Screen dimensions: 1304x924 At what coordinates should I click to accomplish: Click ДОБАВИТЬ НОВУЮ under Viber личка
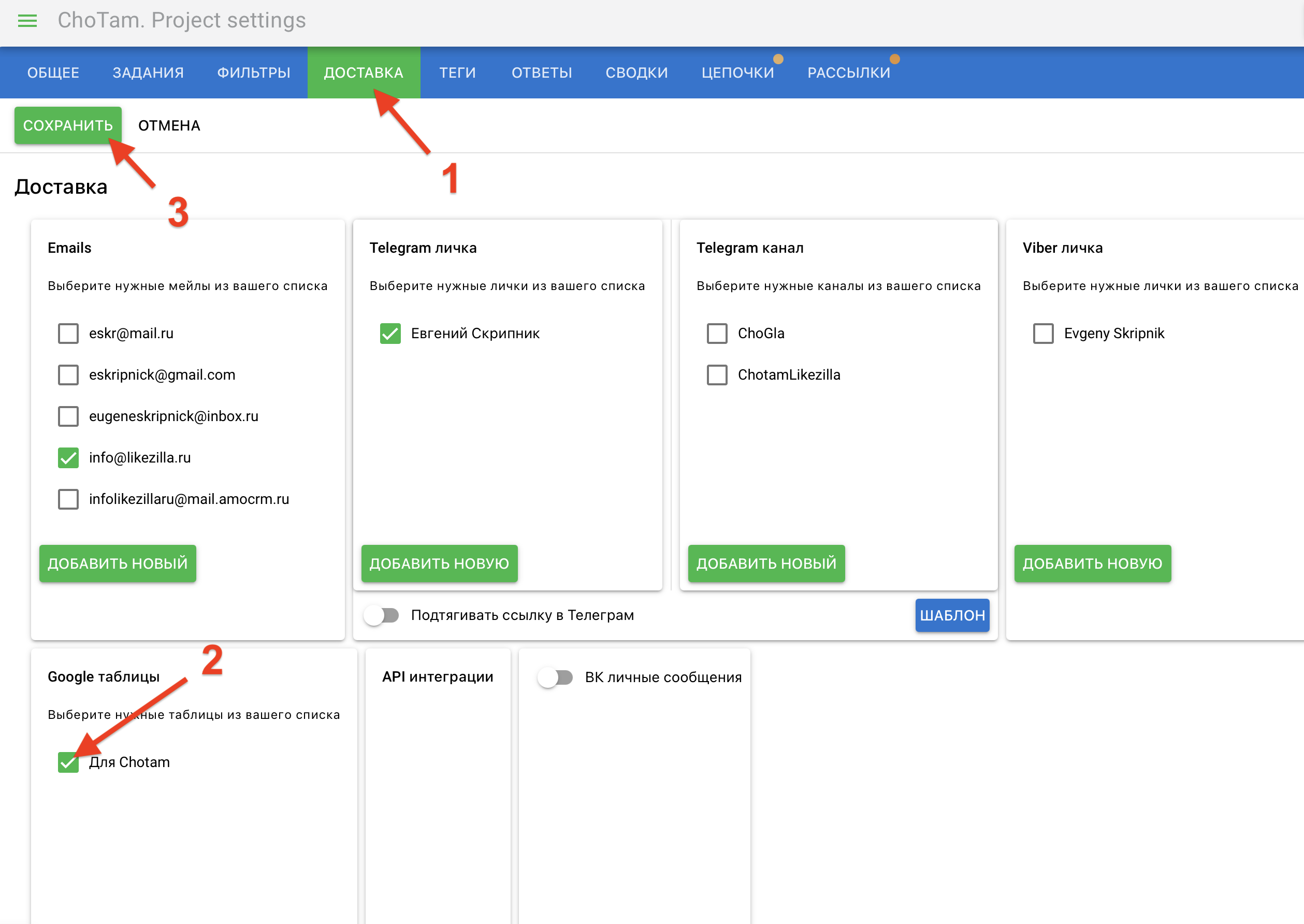(1092, 564)
